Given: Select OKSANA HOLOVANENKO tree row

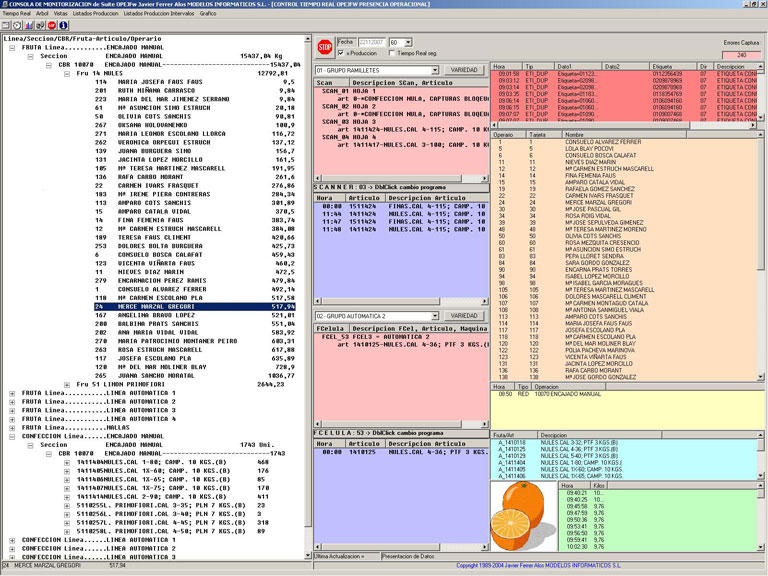Looking at the screenshot, I should click(x=195, y=125).
